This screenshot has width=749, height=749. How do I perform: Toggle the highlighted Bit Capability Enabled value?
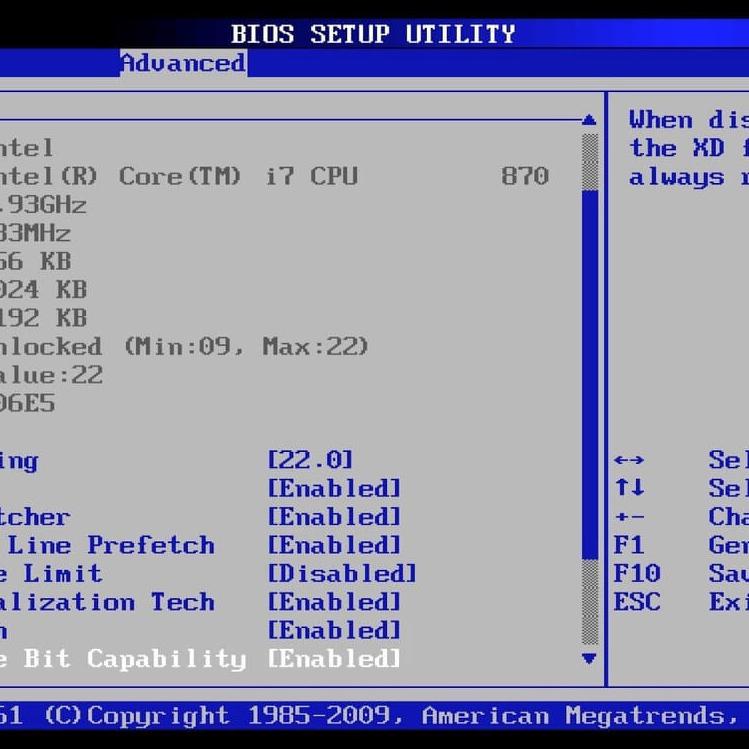pyautogui.click(x=334, y=659)
